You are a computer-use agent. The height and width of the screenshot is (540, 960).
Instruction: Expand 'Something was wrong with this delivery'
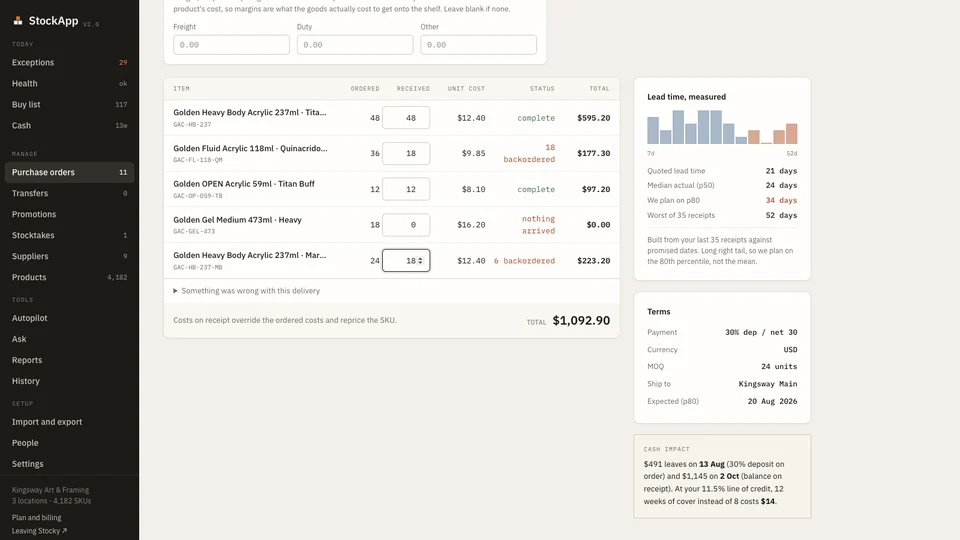pos(247,291)
